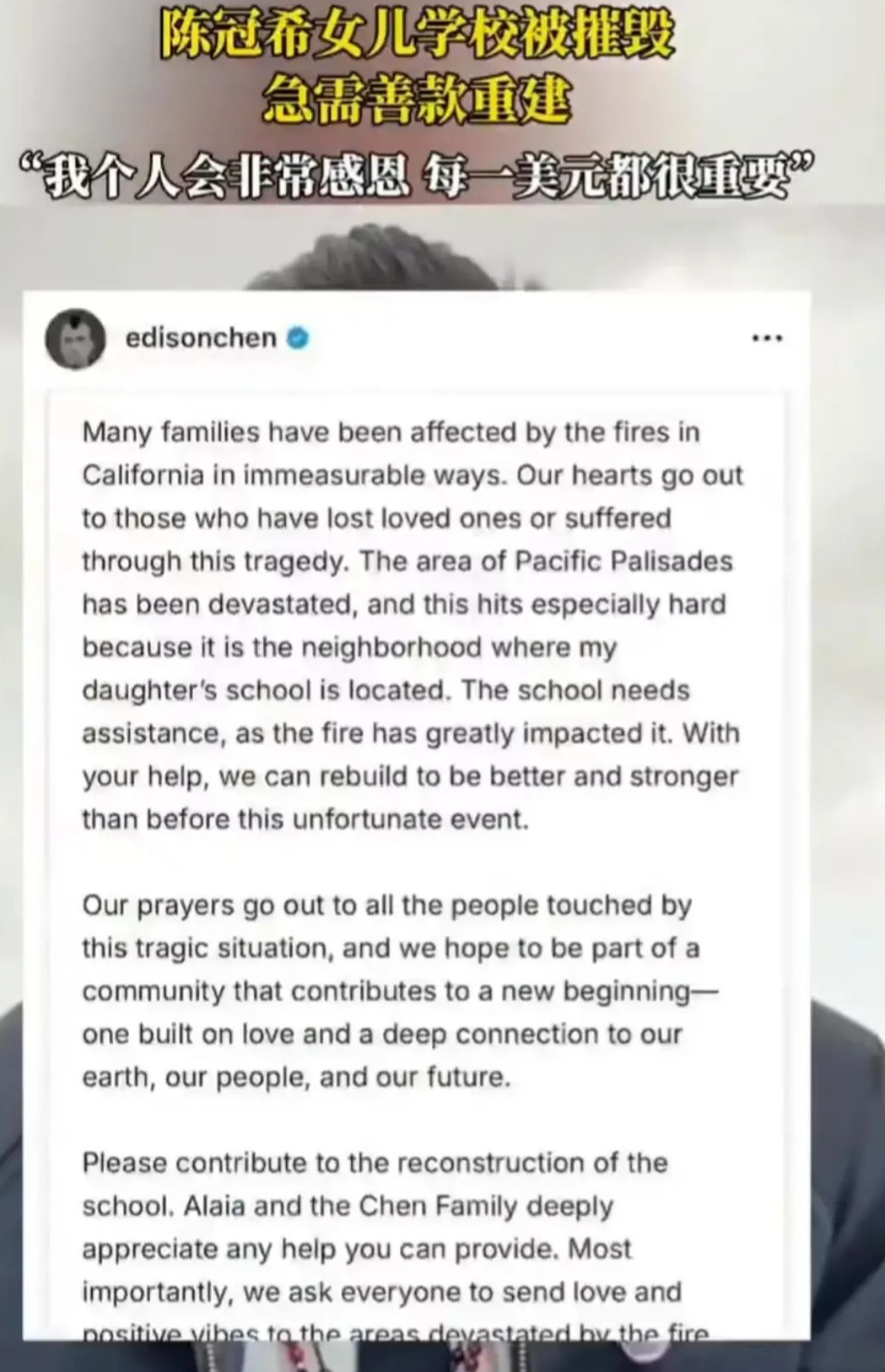The image size is (885, 1372).
Task: Select the yellow headline's first line
Action: click(x=418, y=39)
